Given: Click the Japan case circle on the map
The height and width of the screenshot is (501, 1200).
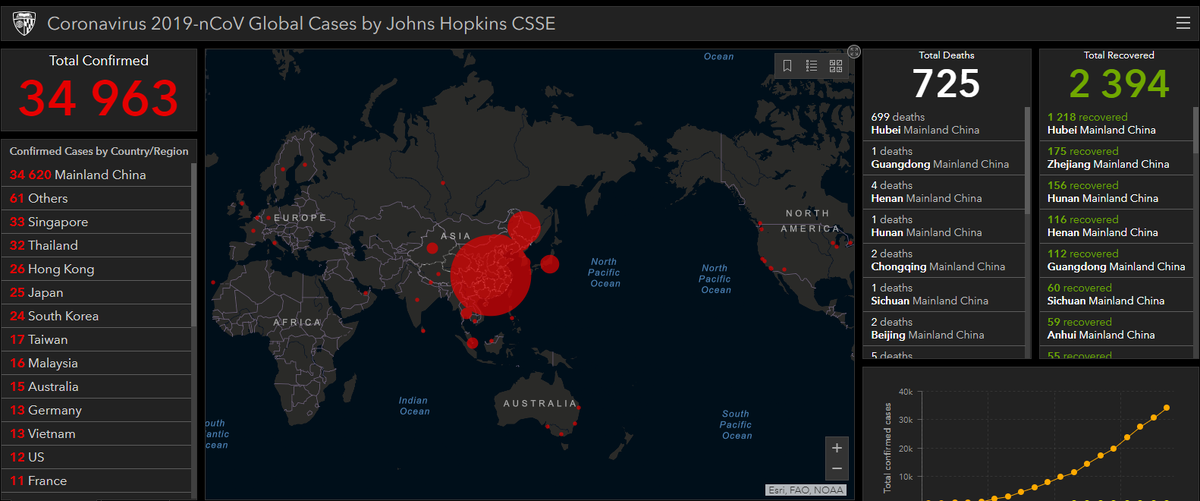Looking at the screenshot, I should pos(549,265).
